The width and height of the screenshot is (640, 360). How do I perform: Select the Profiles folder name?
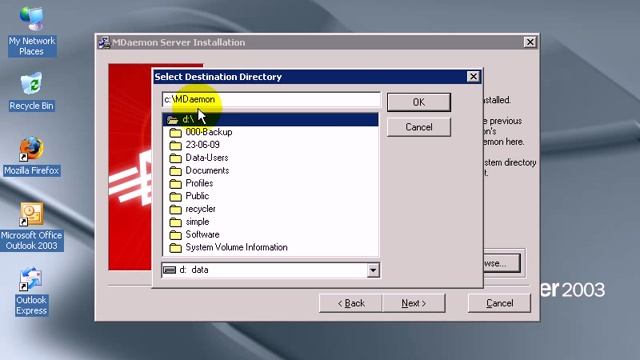coord(199,183)
